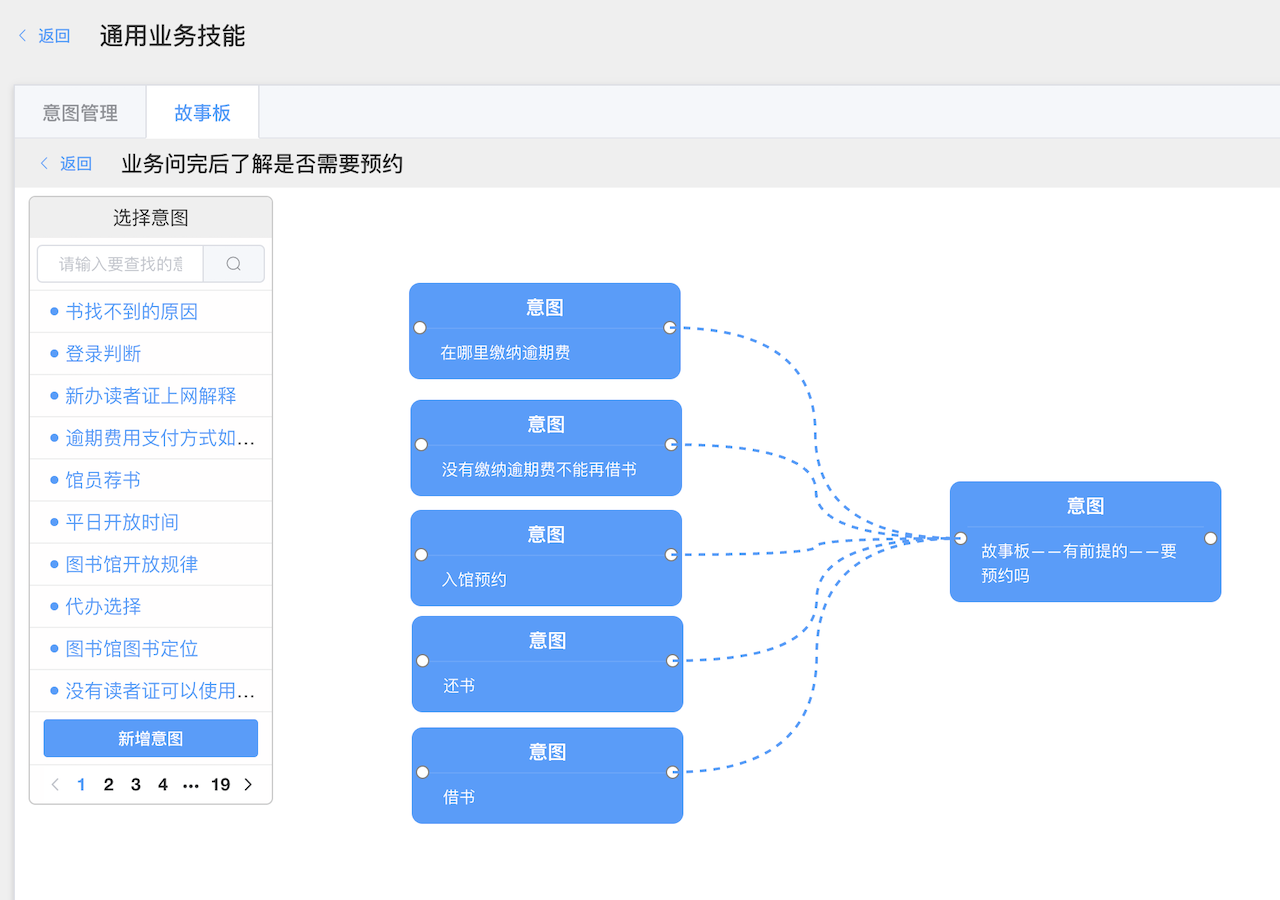Open pagination page 19
The height and width of the screenshot is (900, 1280).
pos(220,785)
